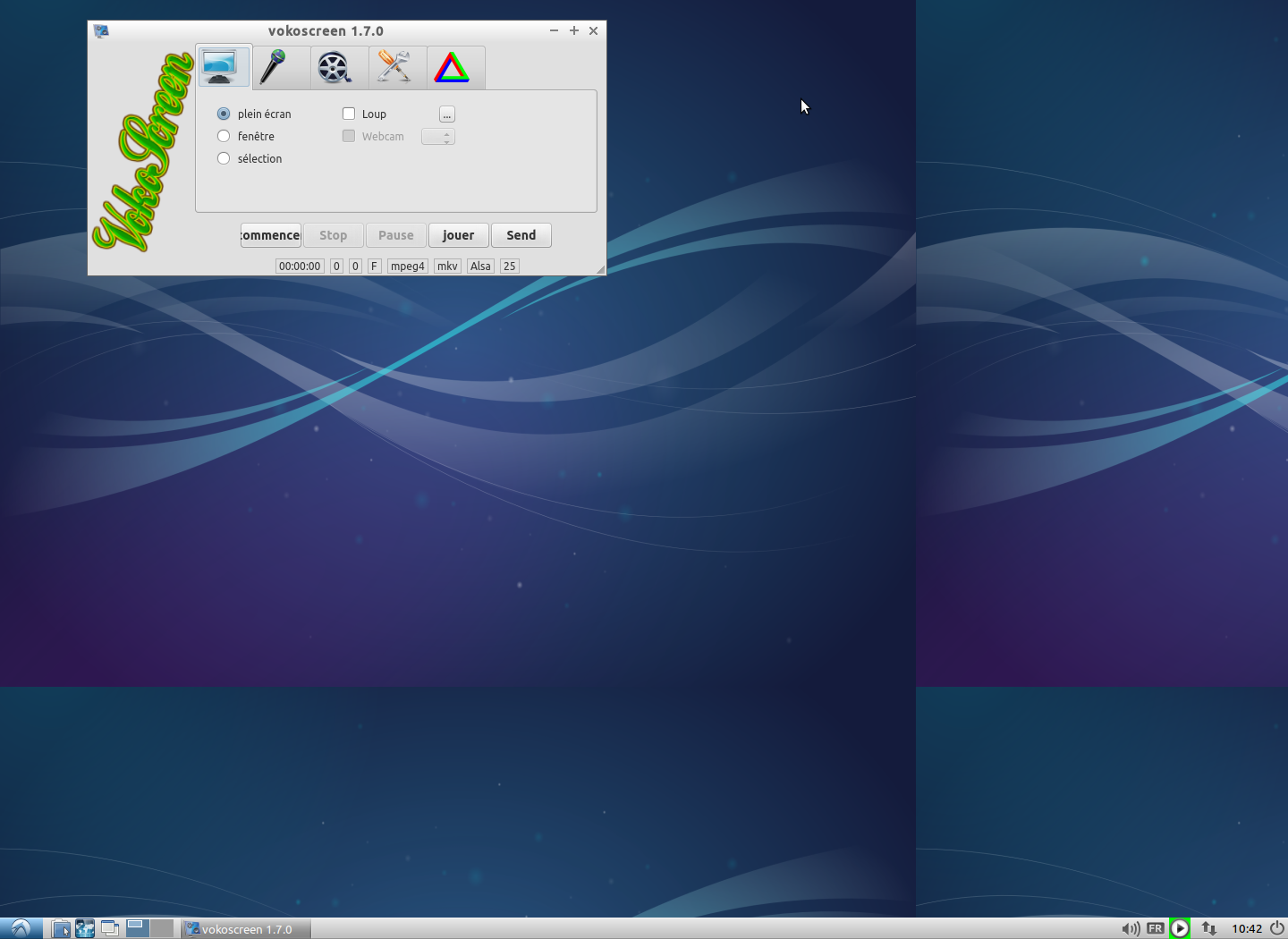This screenshot has height=939, width=1288.
Task: Switch to the second workspace in the pager
Action: (x=162, y=927)
